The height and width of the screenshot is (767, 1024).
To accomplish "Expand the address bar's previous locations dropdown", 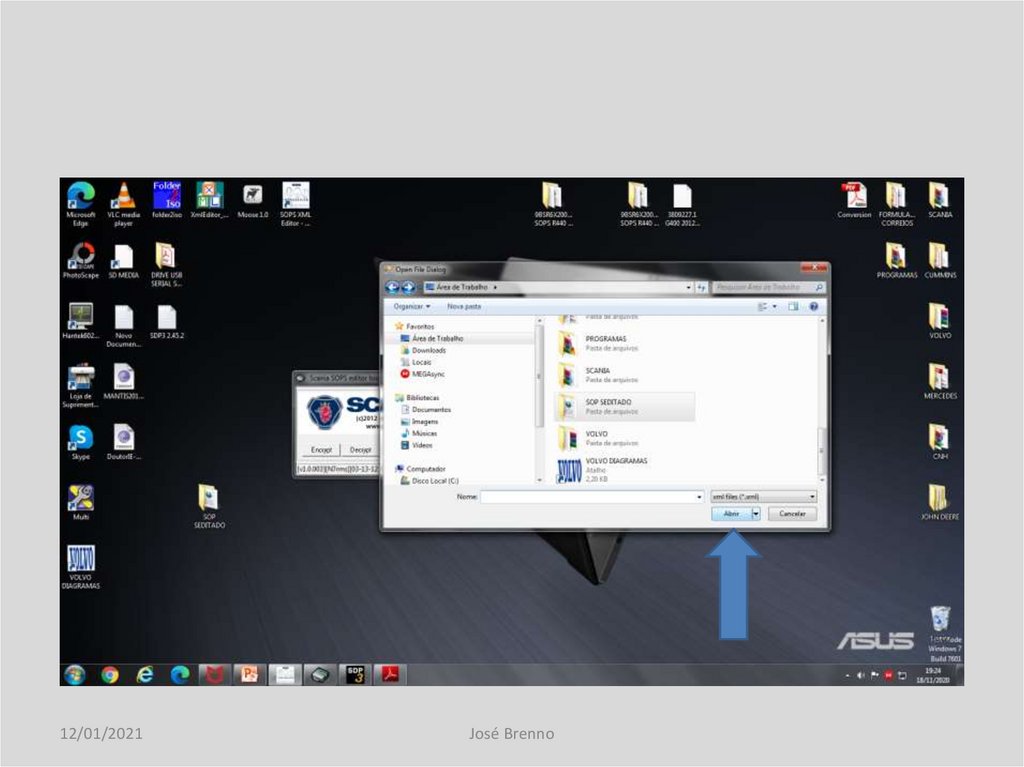I will (688, 287).
